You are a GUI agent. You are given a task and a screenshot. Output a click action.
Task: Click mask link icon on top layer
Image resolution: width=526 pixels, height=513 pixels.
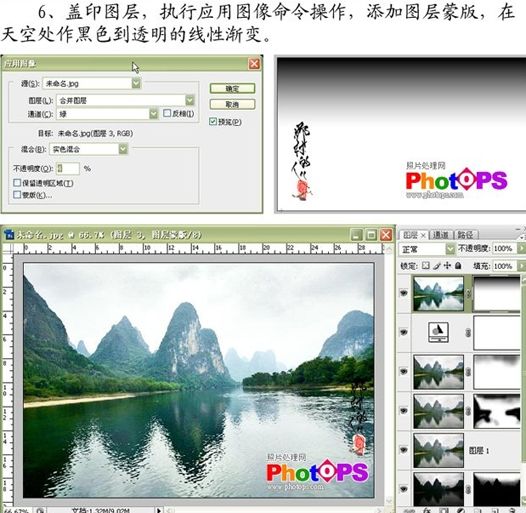pyautogui.click(x=468, y=294)
